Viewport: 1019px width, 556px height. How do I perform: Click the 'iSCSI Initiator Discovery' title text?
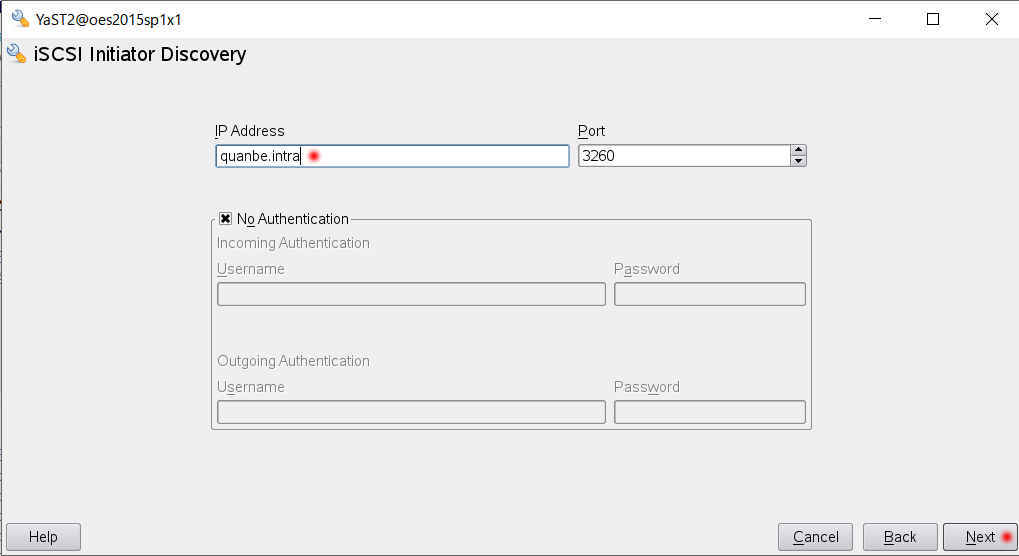140,54
